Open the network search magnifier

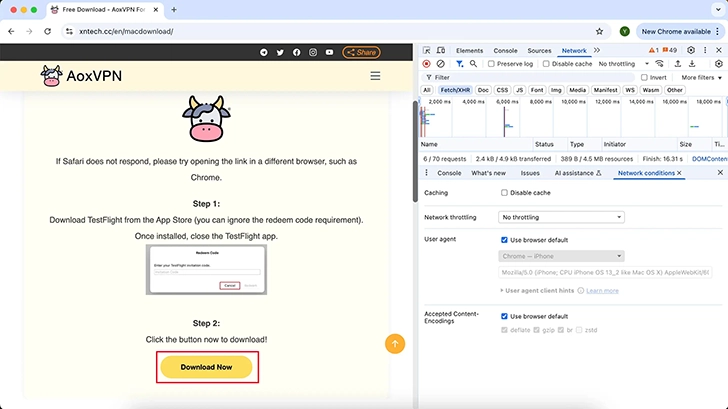click(x=471, y=63)
